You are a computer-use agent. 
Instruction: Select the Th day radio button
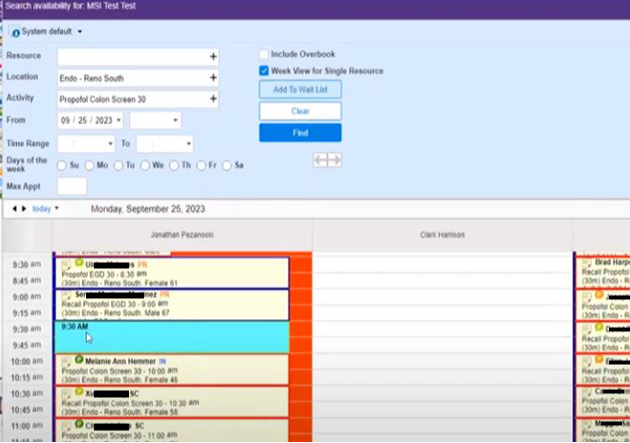[x=174, y=165]
